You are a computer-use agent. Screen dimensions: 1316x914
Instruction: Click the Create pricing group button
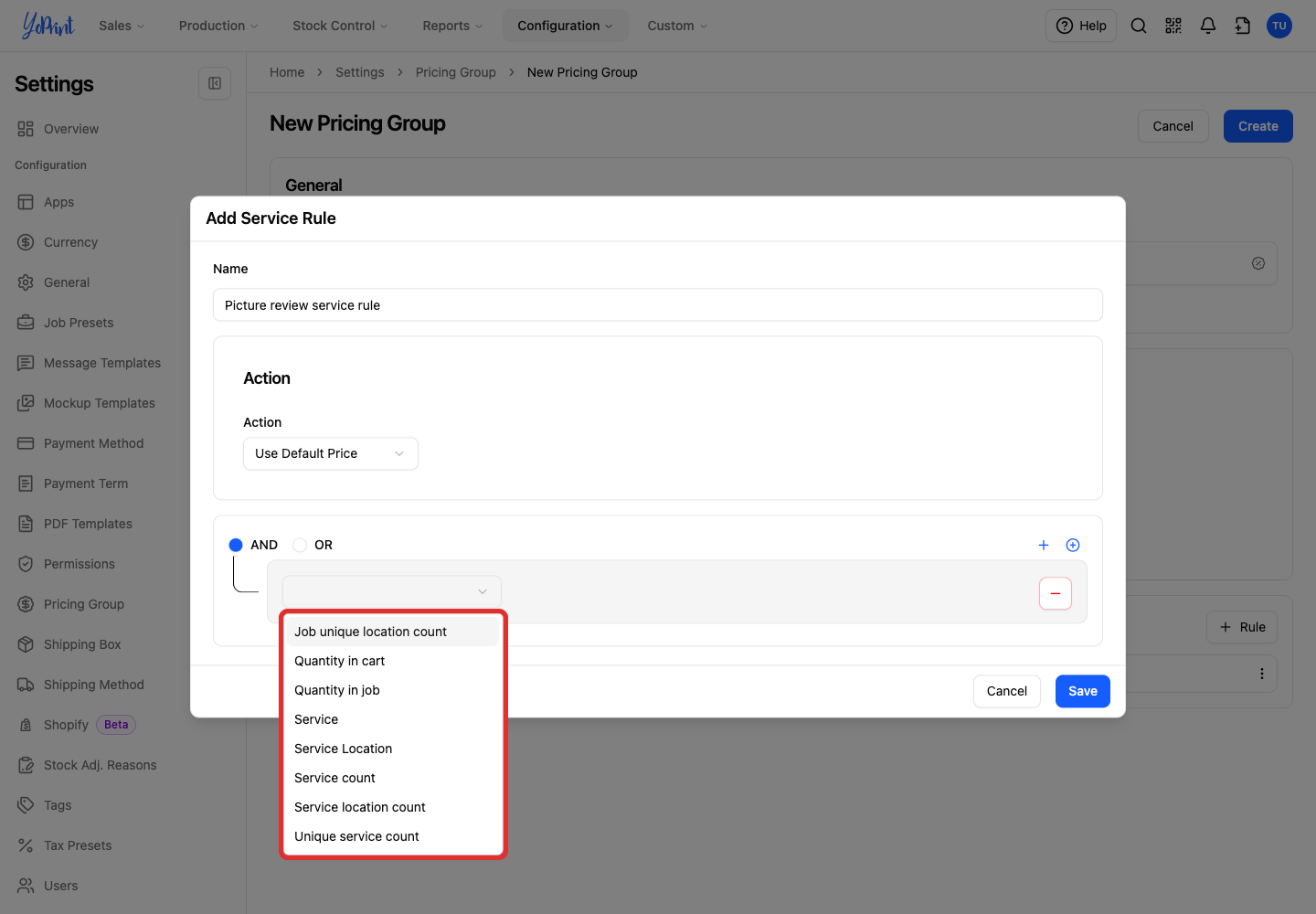point(1258,126)
